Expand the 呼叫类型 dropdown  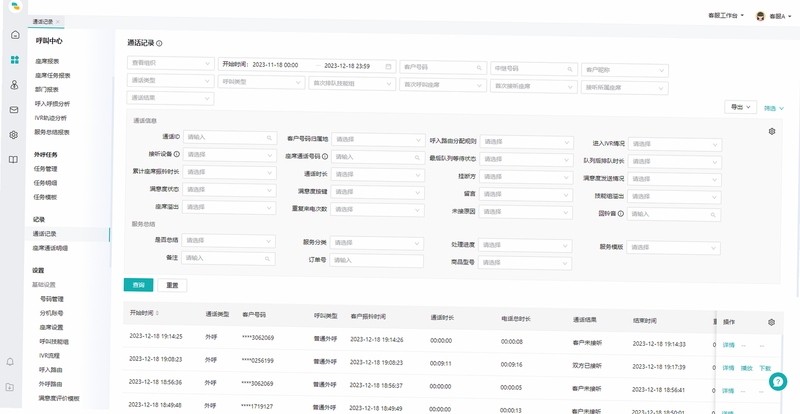[x=261, y=82]
